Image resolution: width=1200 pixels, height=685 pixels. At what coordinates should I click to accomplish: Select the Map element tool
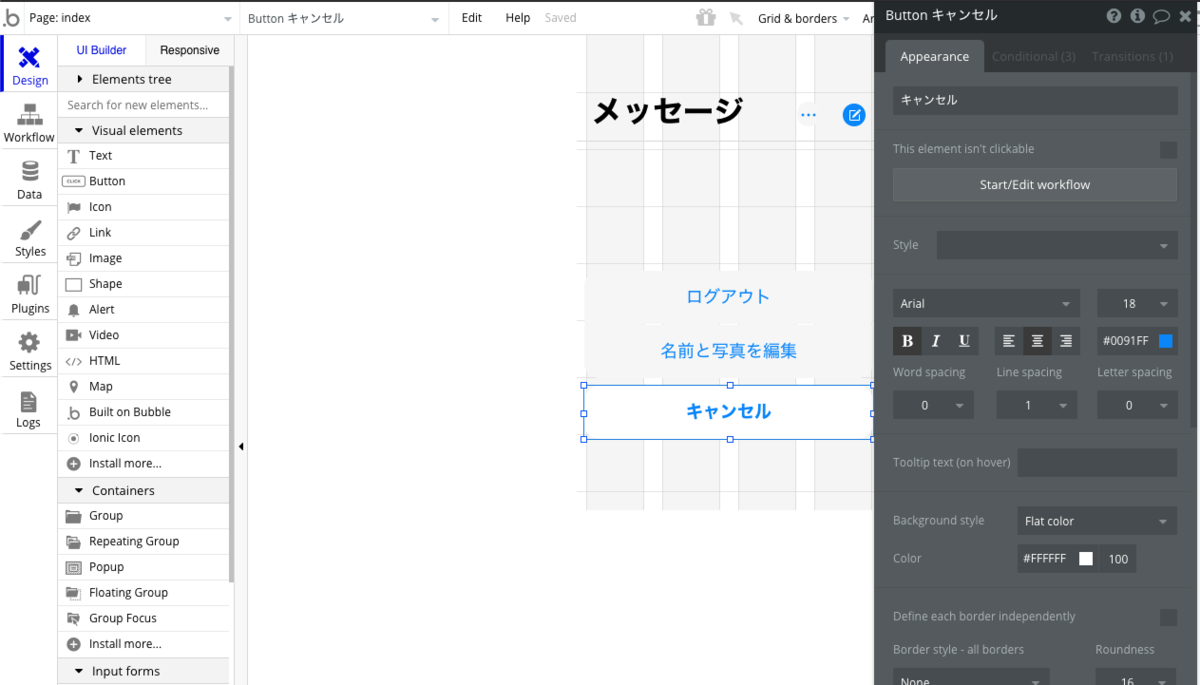point(144,386)
